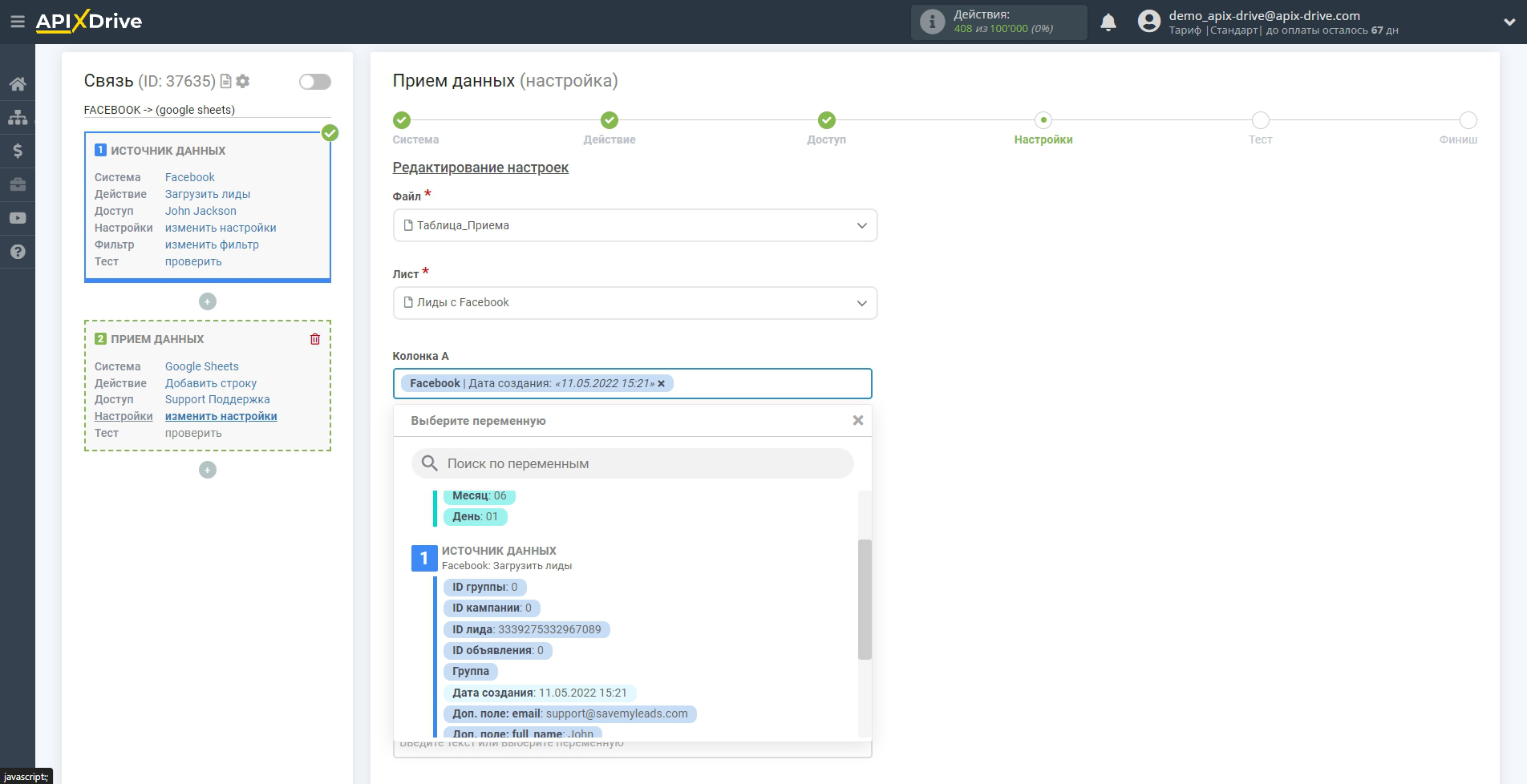Remove the Facebook date variable tag
1527x784 pixels.
pos(662,384)
